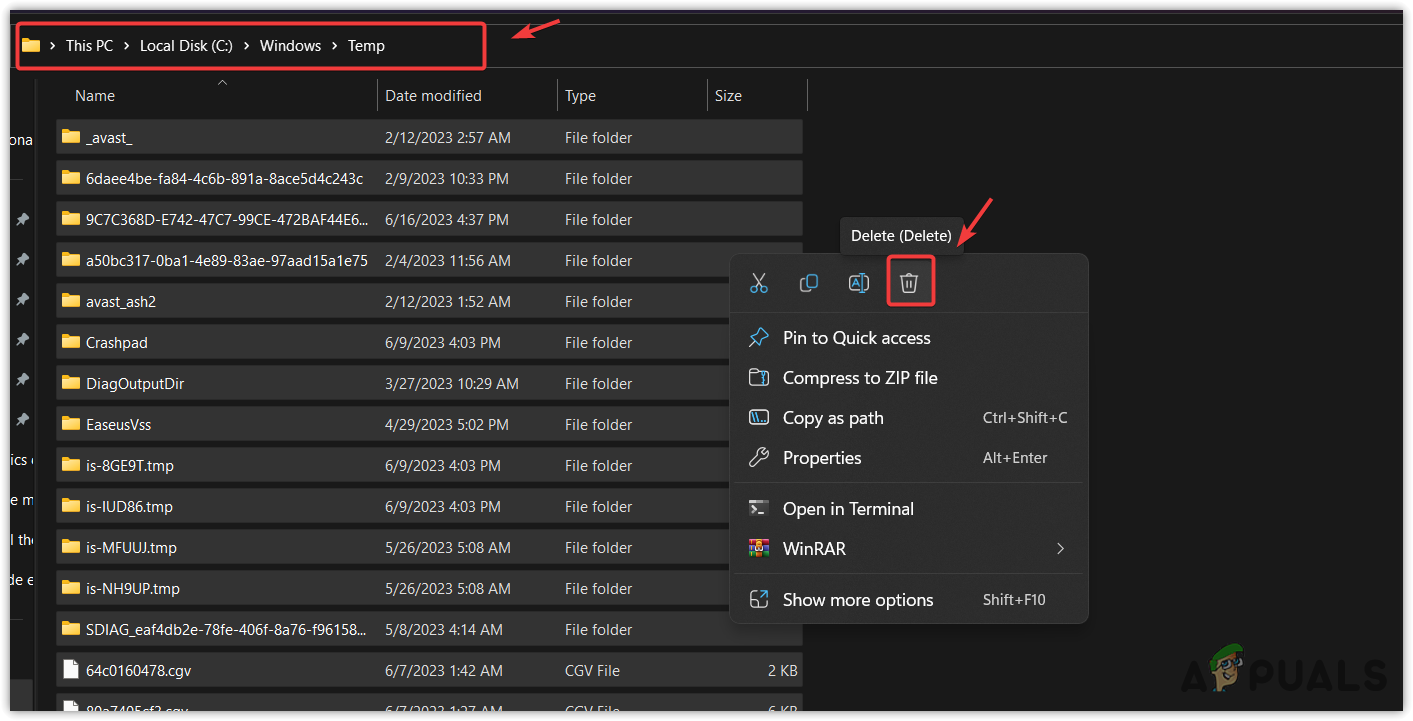Click the date 2/4/2023 11:56 AM
The image size is (1413, 721).
click(x=448, y=260)
